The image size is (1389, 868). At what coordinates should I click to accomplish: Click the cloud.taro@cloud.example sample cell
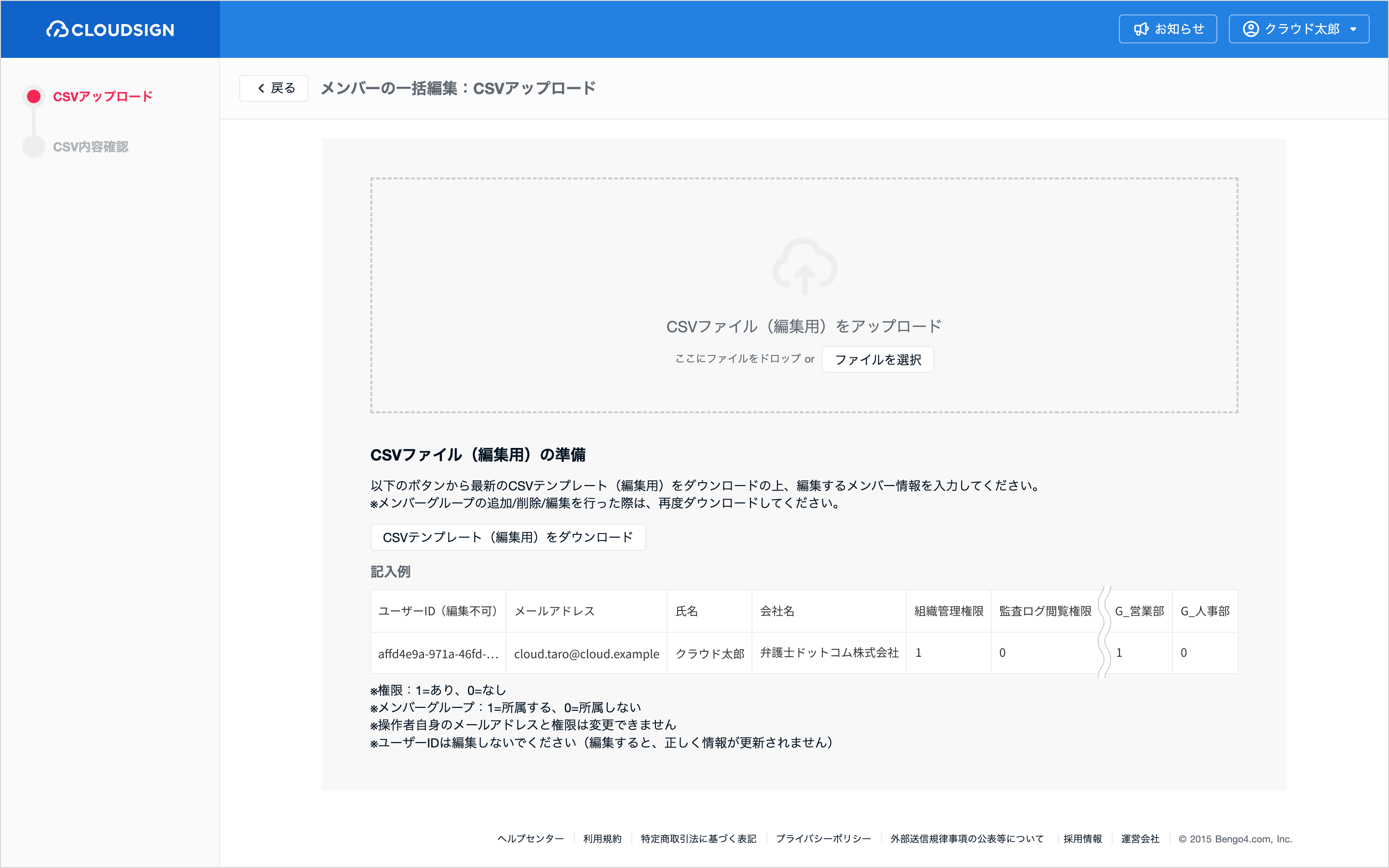click(586, 653)
